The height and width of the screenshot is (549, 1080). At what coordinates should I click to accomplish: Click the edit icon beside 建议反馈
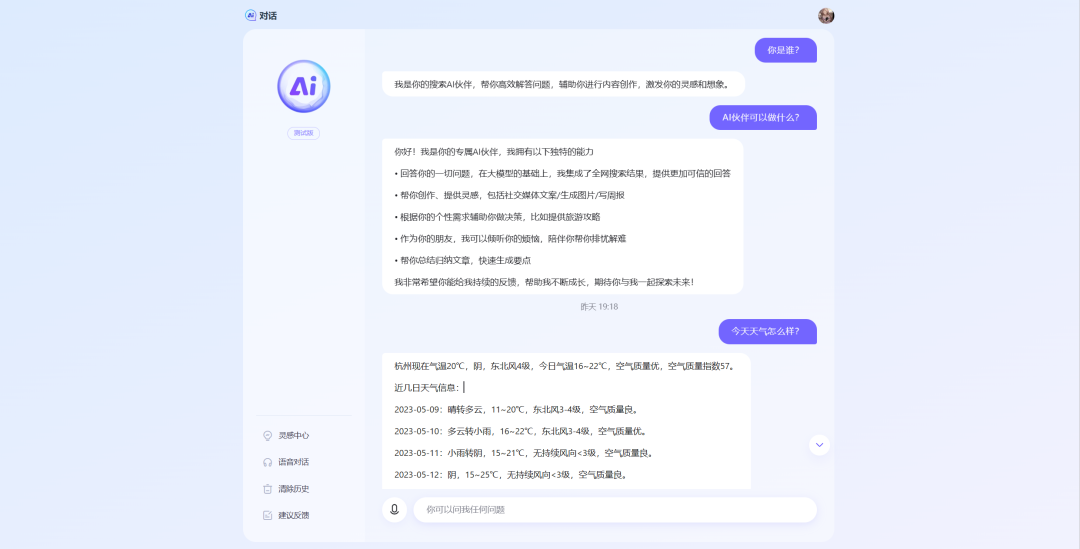(267, 515)
